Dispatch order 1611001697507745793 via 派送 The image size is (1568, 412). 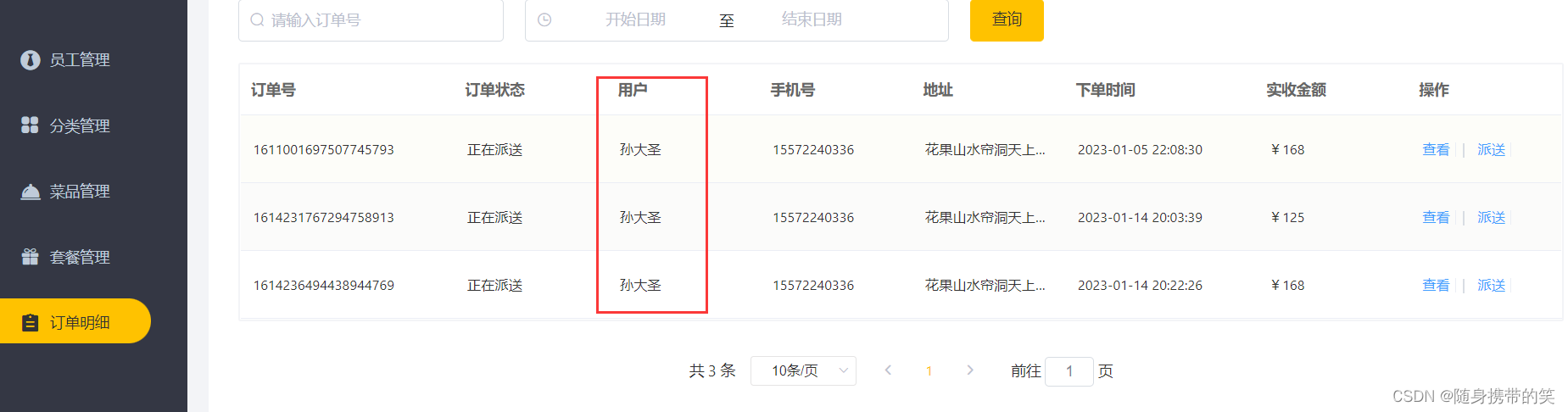coord(1491,149)
